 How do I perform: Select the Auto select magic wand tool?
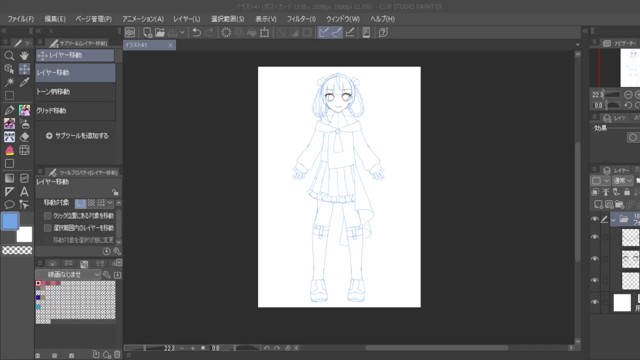click(9, 82)
